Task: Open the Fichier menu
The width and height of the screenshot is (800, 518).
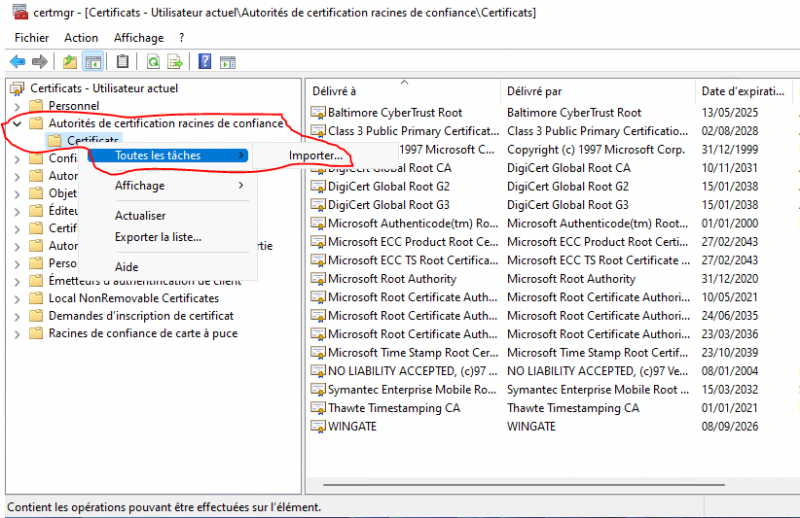Action: (x=32, y=37)
